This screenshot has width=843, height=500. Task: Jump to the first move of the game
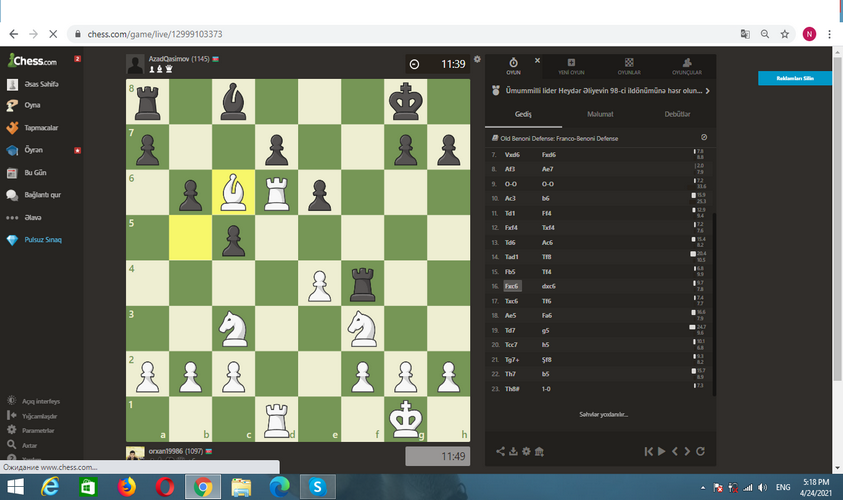pyautogui.click(x=648, y=452)
